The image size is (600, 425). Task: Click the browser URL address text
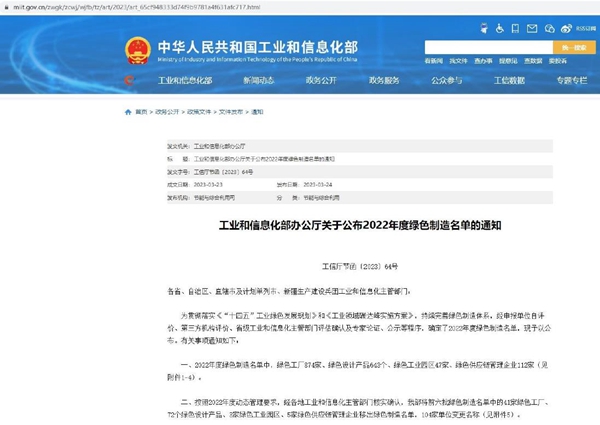[x=137, y=7]
